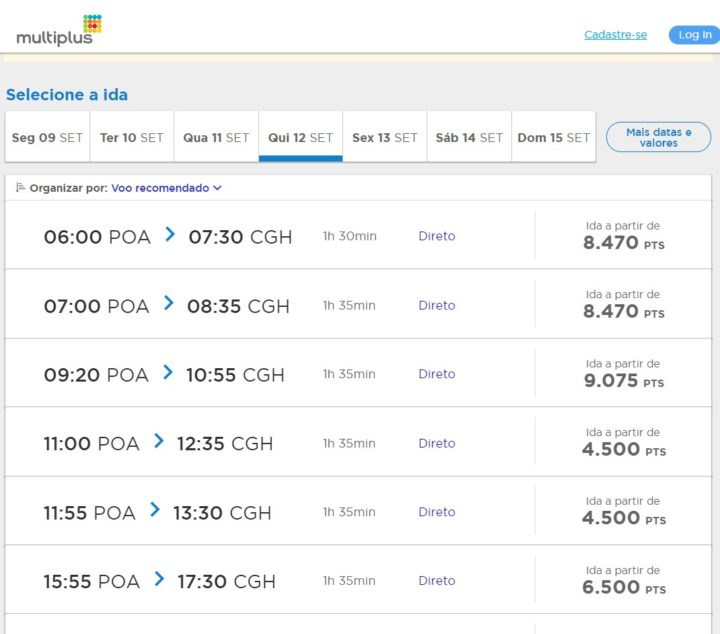This screenshot has height=634, width=720.
Task: Select the Qua 11 SET date tab
Action: (216, 137)
